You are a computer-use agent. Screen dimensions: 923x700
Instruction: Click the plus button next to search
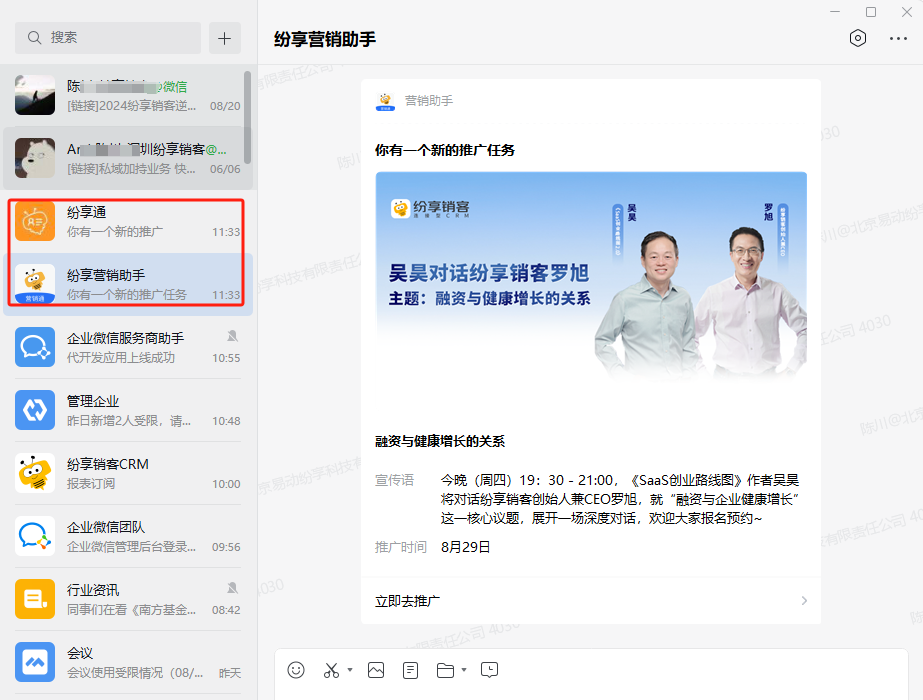pyautogui.click(x=224, y=38)
